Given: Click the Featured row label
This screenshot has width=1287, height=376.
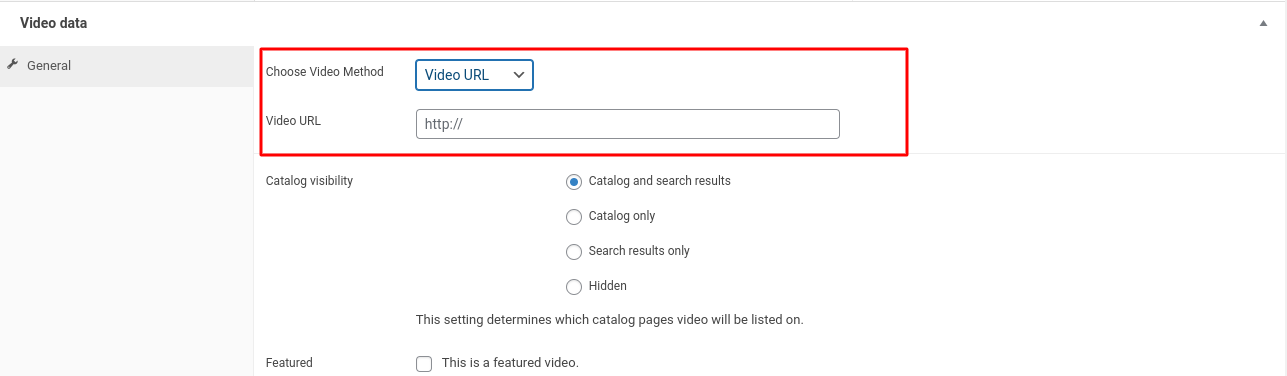Looking at the screenshot, I should tap(289, 363).
